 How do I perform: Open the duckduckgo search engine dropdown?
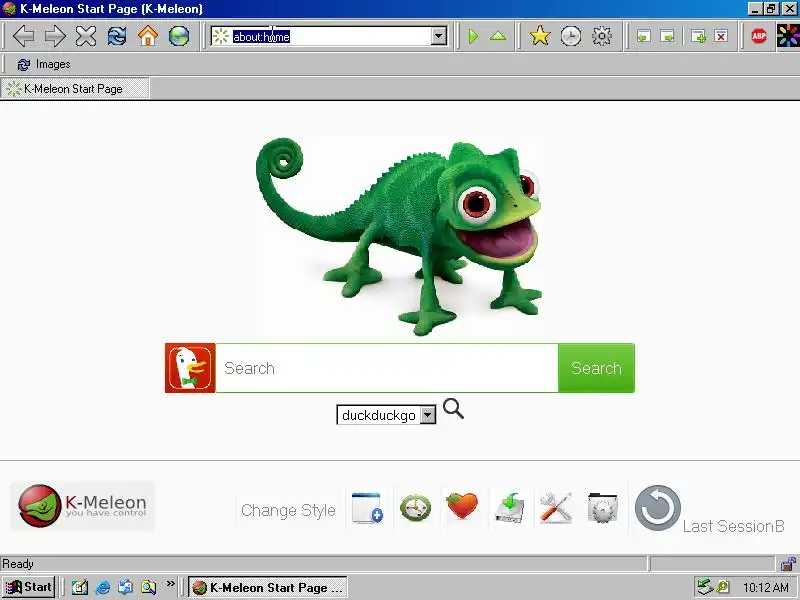tap(386, 415)
